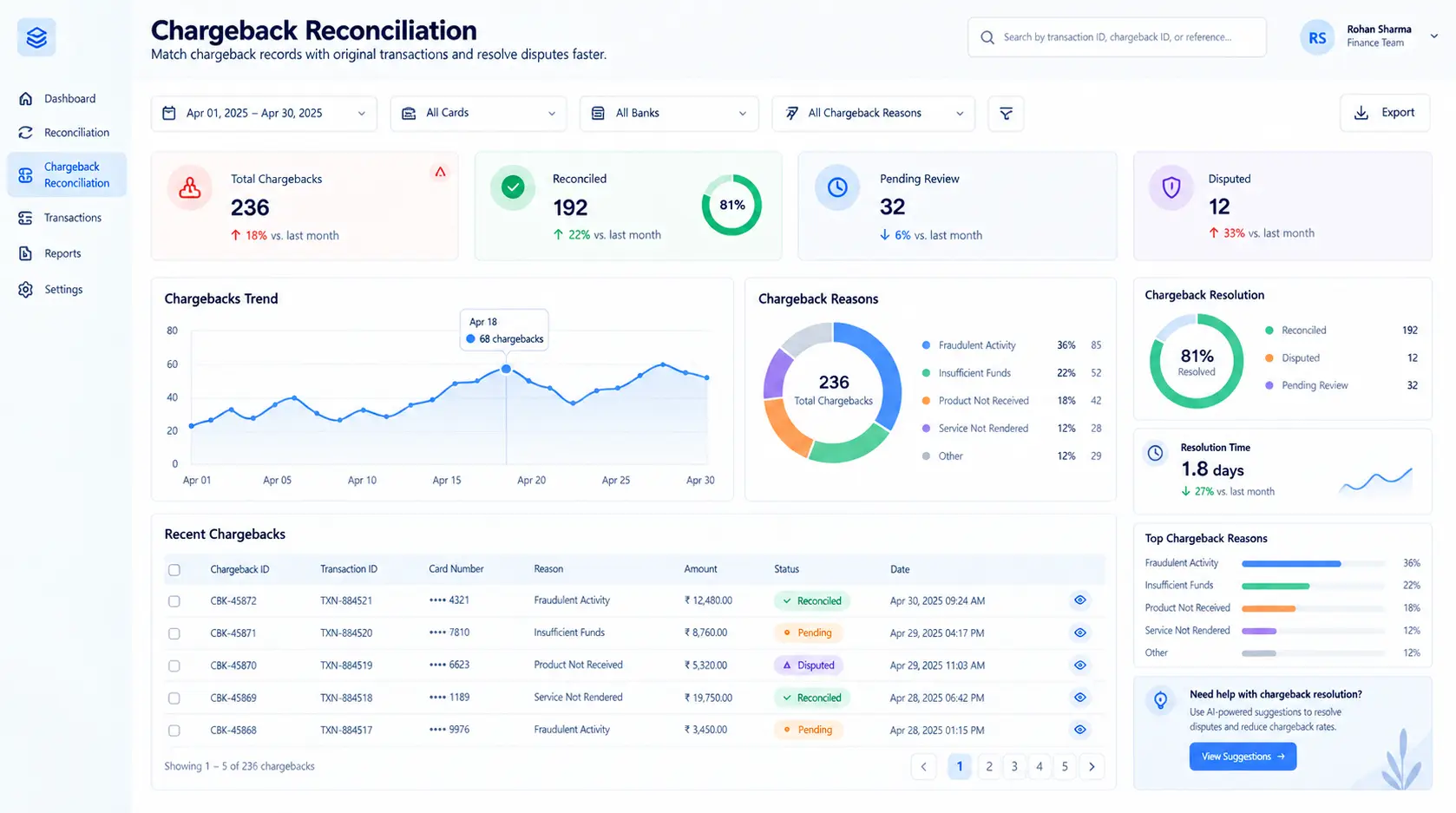The height and width of the screenshot is (813, 1456).
Task: Check the box for CBK-45872
Action: 174,601
